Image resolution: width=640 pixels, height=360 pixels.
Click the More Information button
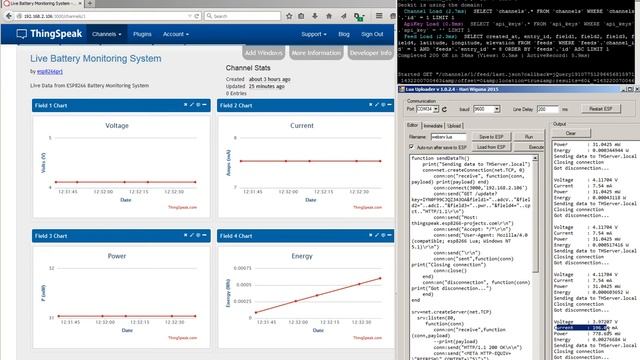pos(316,53)
